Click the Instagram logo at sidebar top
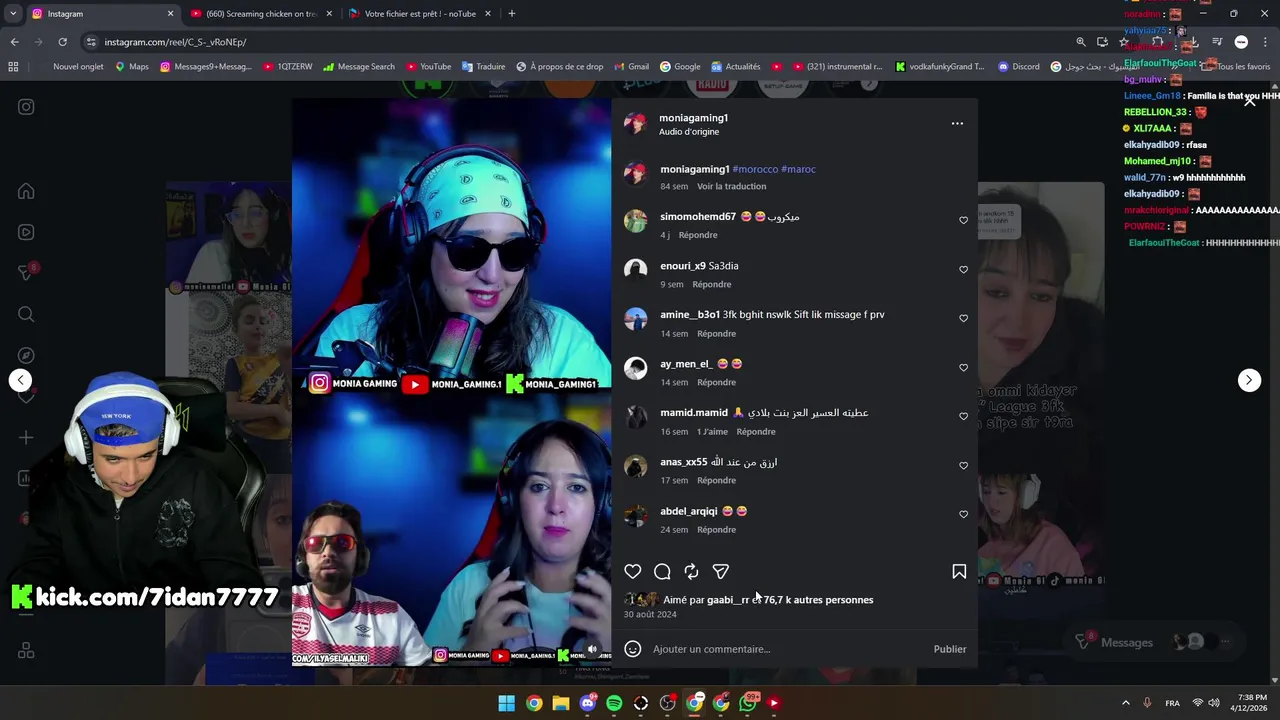Viewport: 1280px width, 720px height. [x=26, y=107]
